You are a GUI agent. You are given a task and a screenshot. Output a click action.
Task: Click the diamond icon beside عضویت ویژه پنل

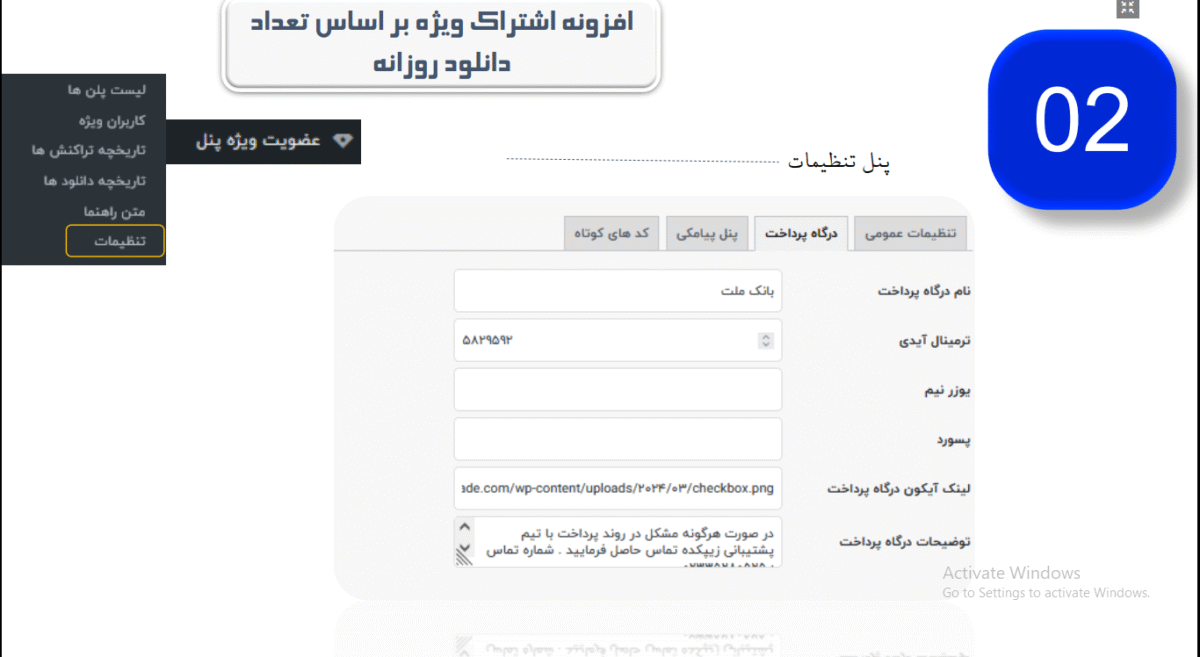coord(343,141)
